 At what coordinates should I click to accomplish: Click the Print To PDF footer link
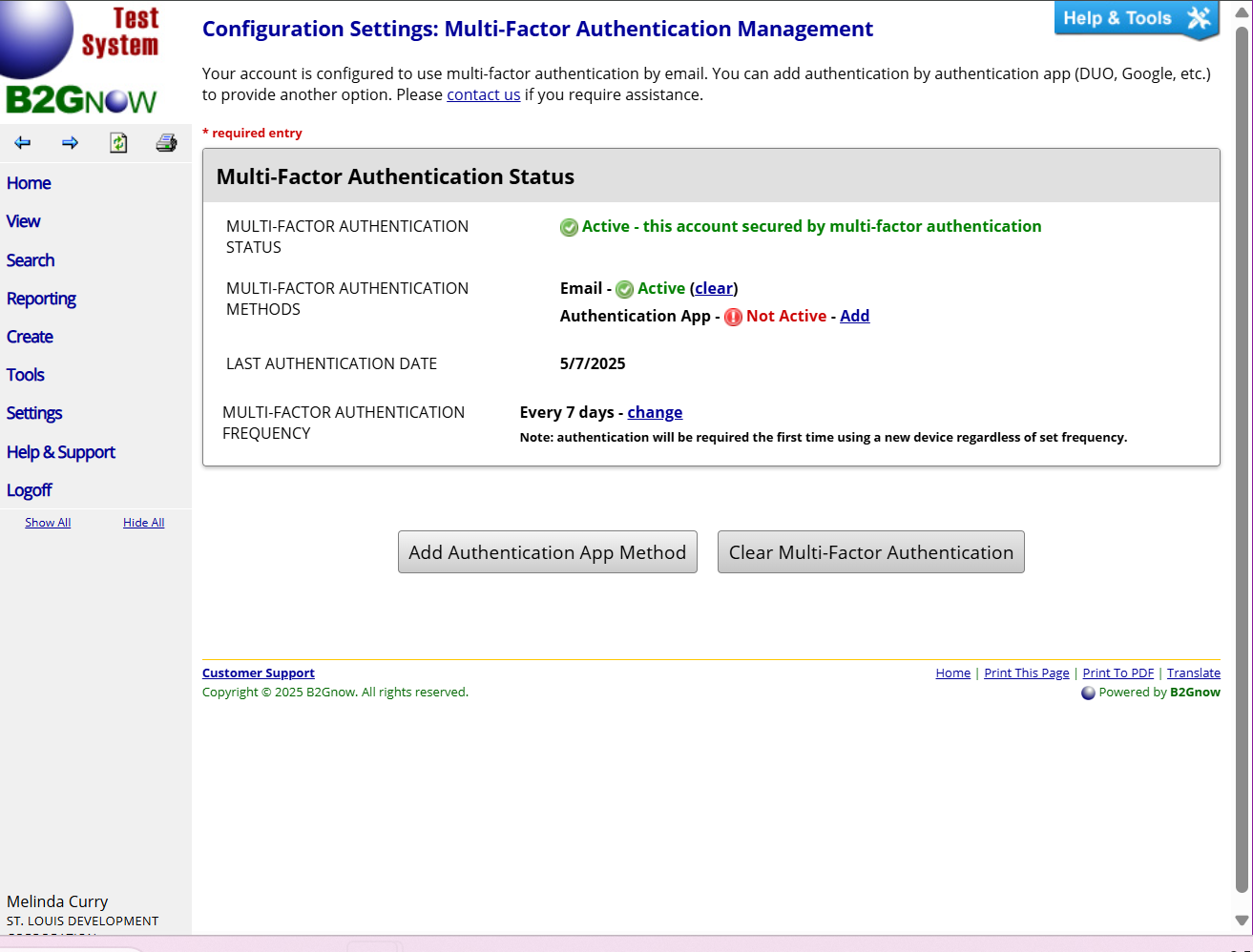pos(1117,673)
